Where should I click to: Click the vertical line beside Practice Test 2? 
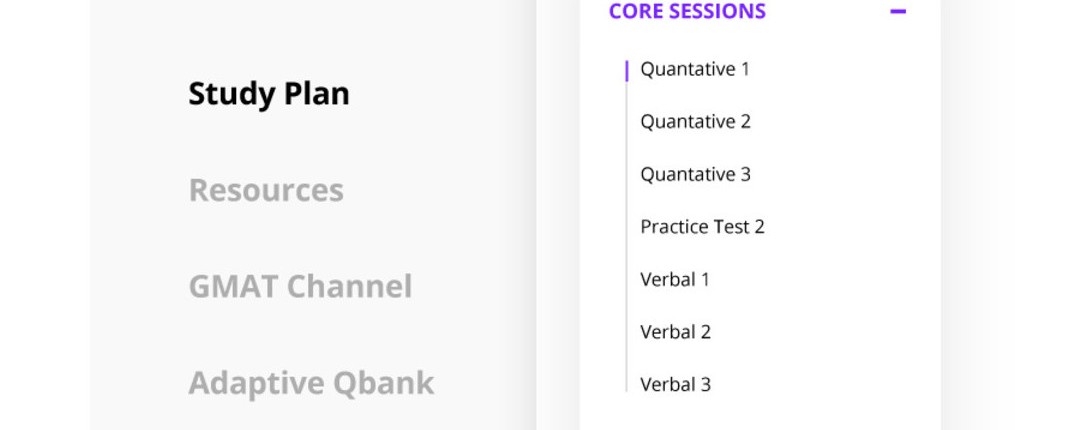tap(626, 227)
